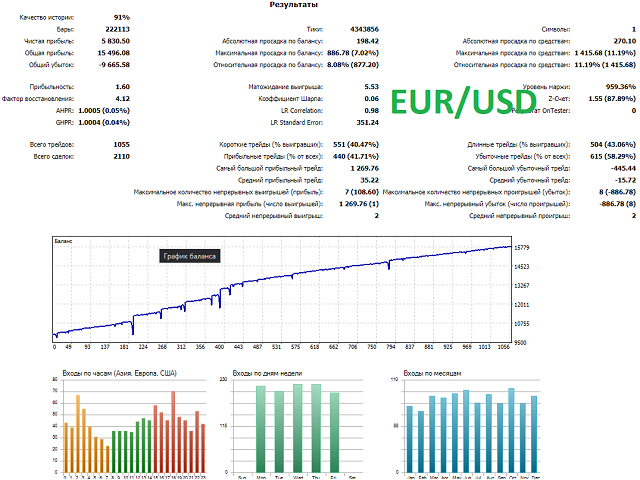Select max consecutive wins value 7 (108.60)
The height and width of the screenshot is (480, 640).
(362, 192)
